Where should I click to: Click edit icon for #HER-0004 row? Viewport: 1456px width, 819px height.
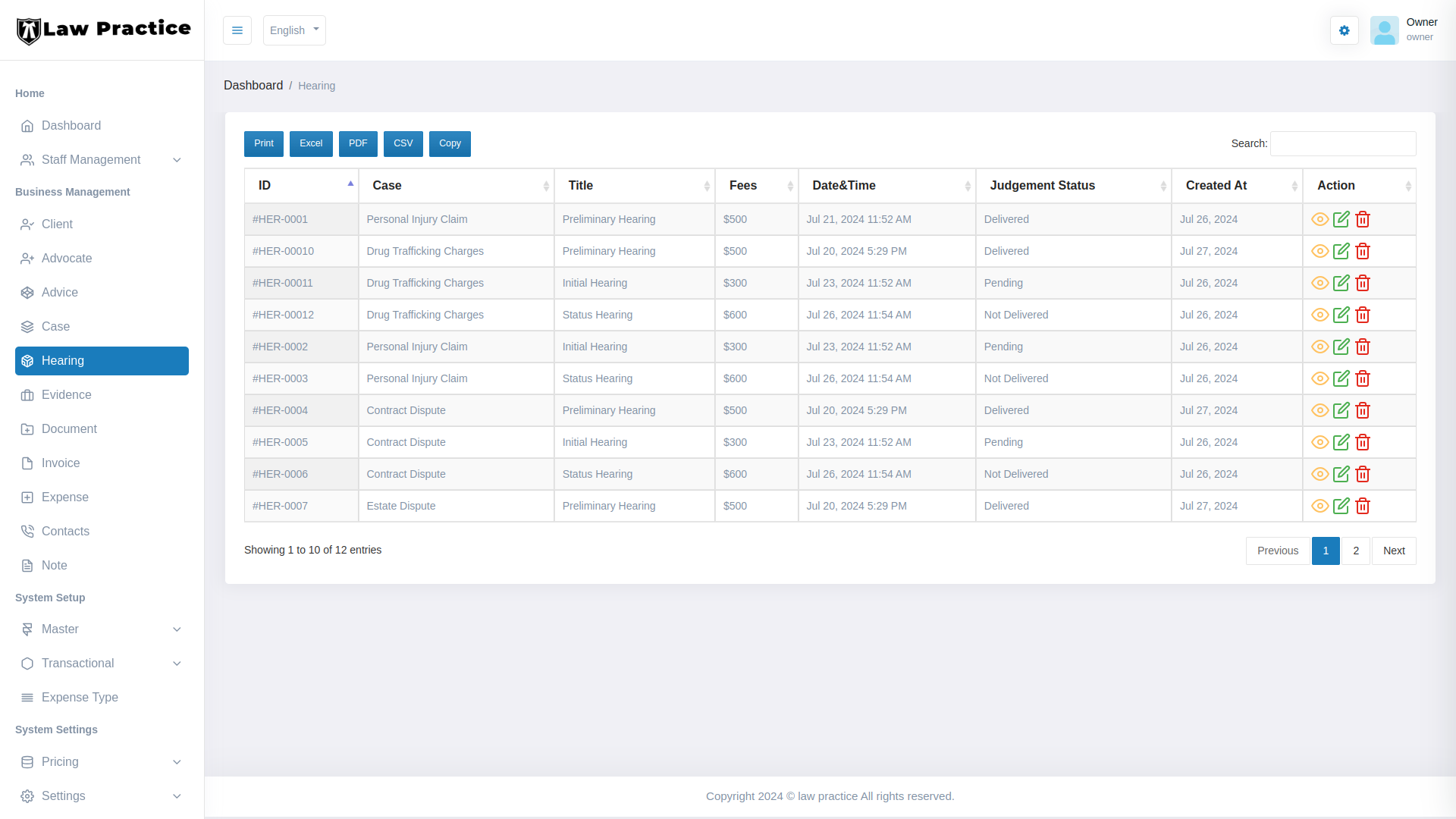1341,410
